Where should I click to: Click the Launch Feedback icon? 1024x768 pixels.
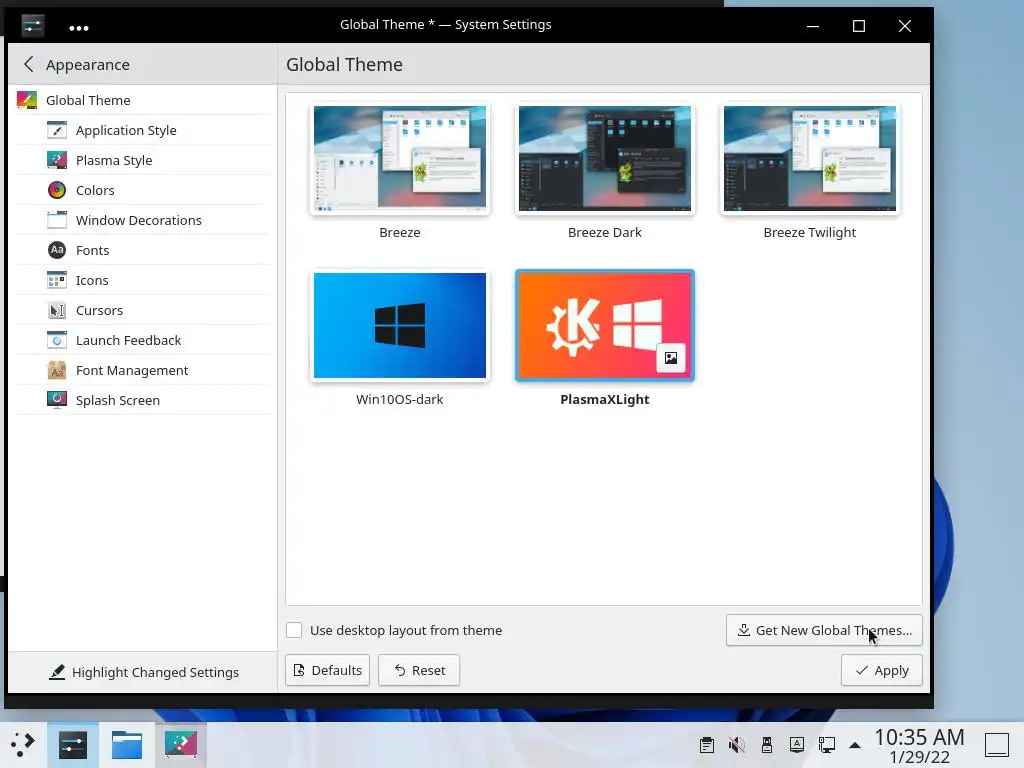pyautogui.click(x=57, y=340)
